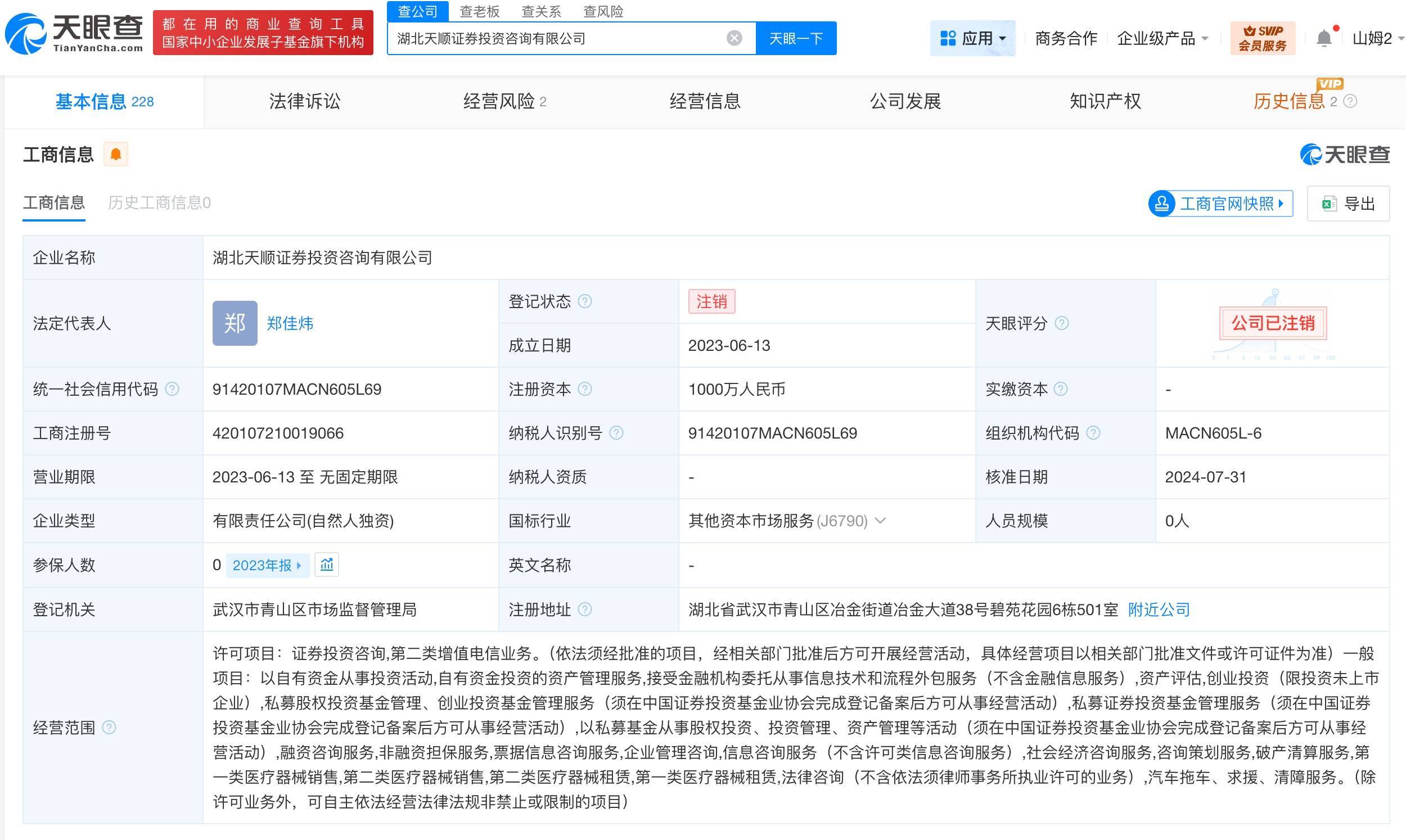Click help icon next to 登记状态
The image size is (1406, 840).
click(x=585, y=301)
